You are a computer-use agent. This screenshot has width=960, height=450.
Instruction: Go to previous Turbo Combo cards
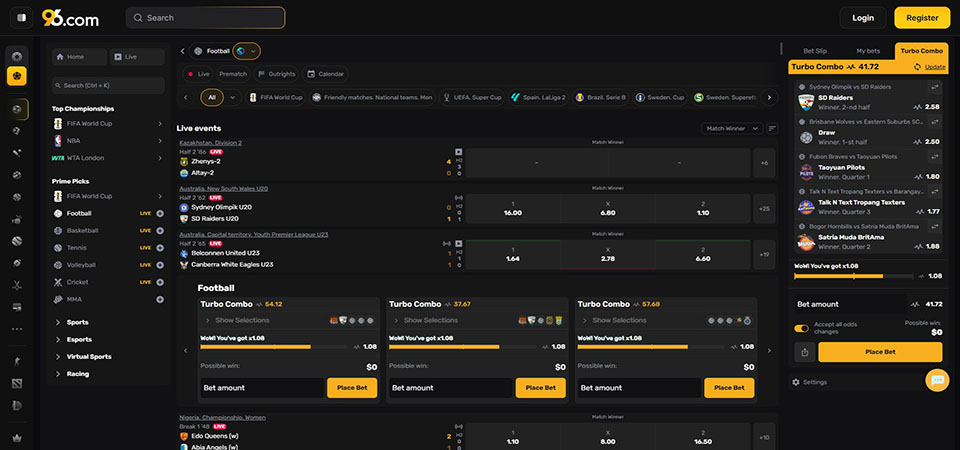click(186, 351)
